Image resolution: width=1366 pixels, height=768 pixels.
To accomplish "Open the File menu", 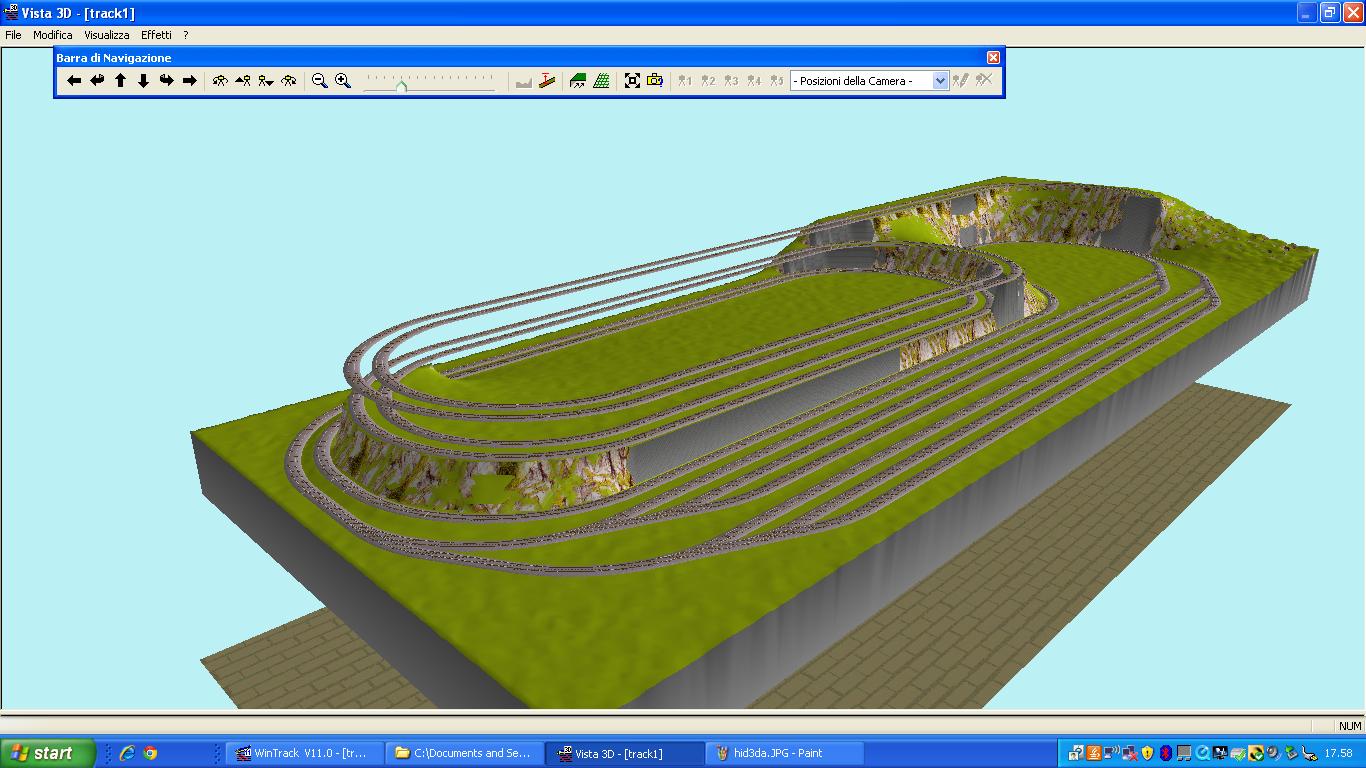I will 14,35.
